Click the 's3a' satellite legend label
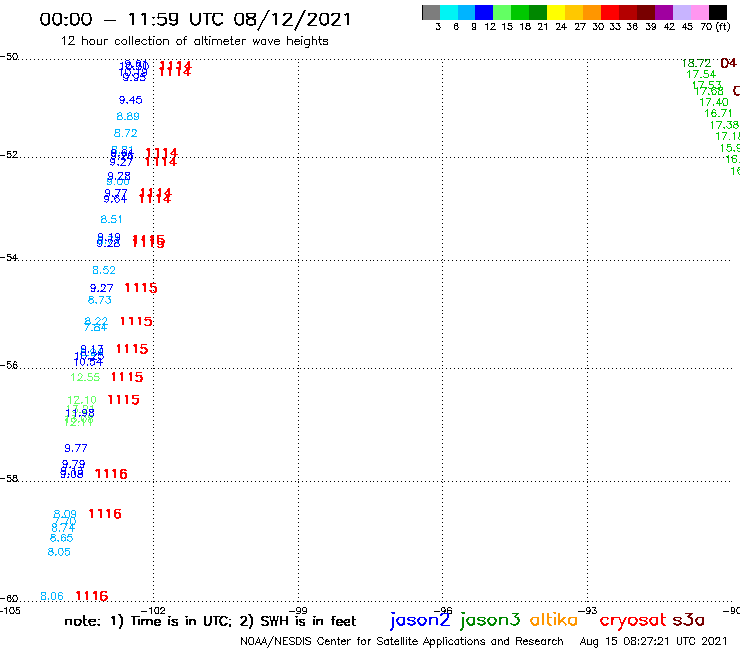This screenshot has width=740, height=650. [688, 620]
